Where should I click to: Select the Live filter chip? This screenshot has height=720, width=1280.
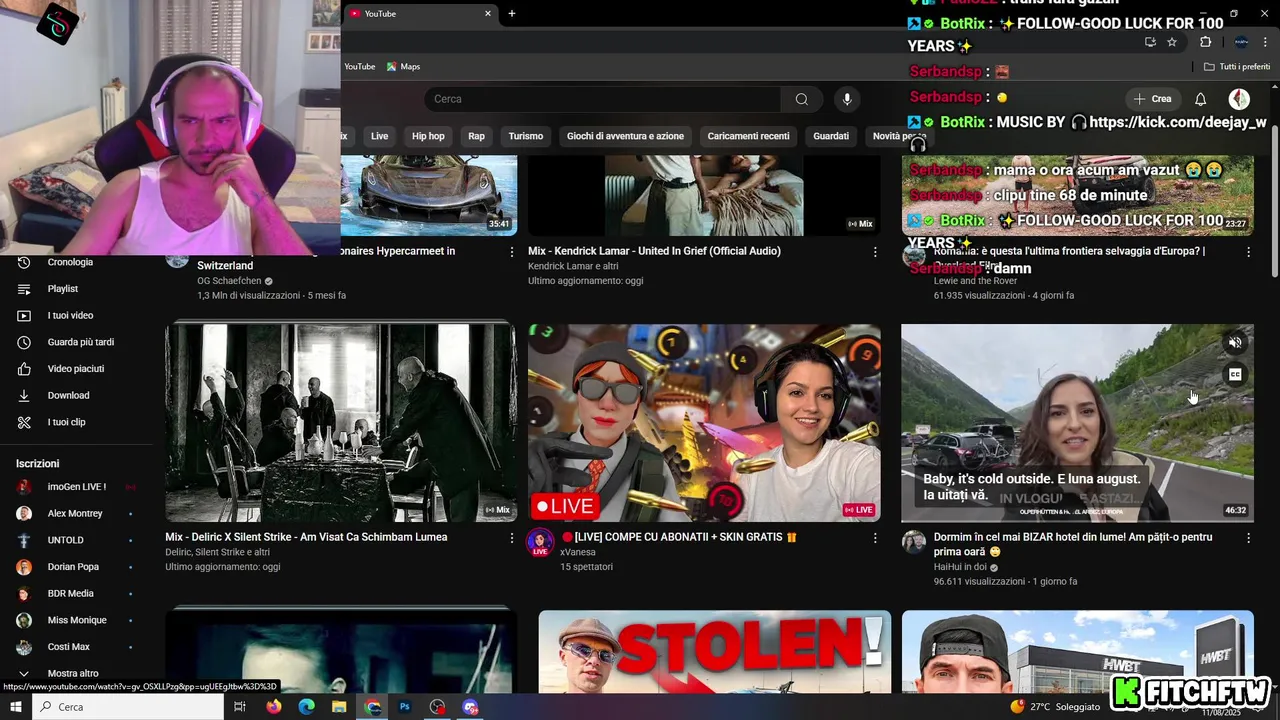coord(380,136)
